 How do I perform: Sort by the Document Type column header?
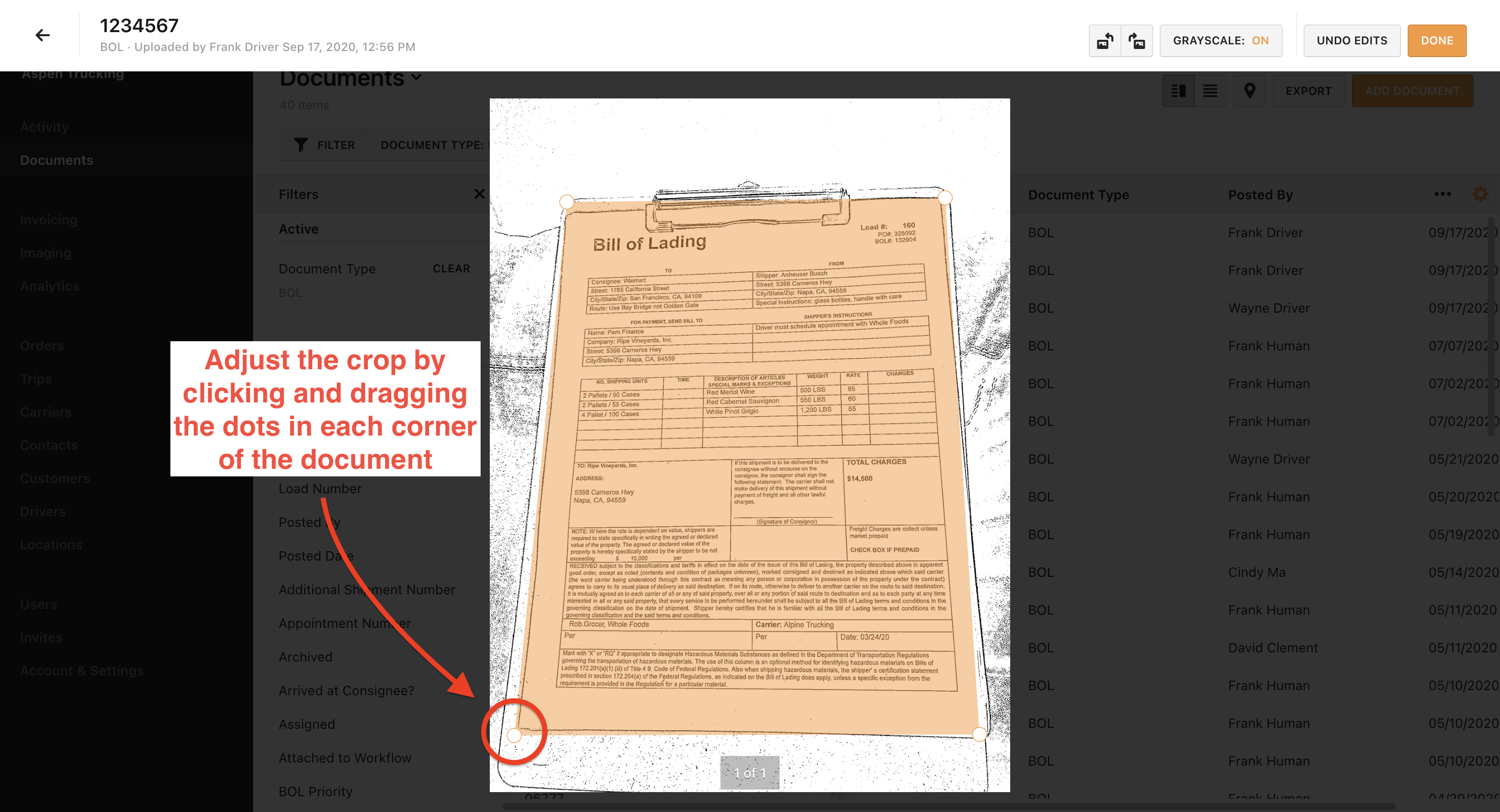click(x=1079, y=195)
